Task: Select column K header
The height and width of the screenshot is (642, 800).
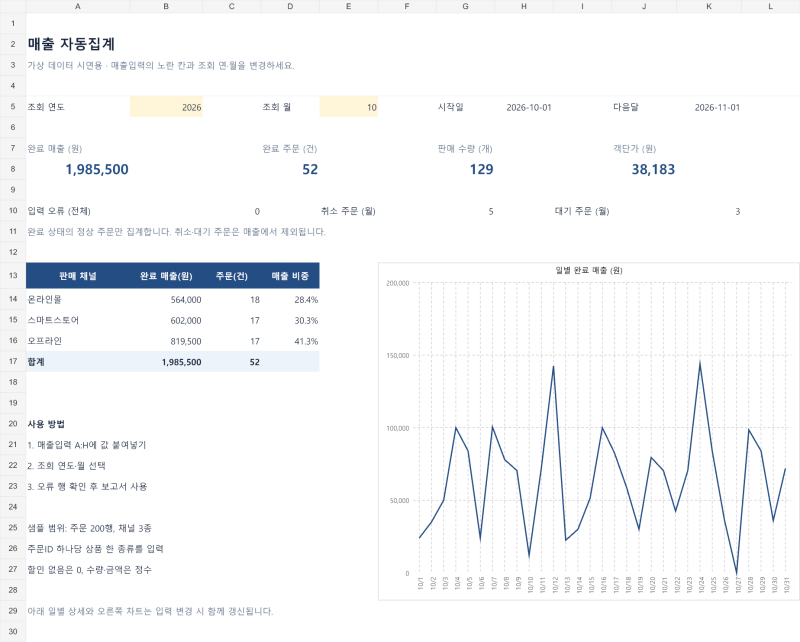Action: pyautogui.click(x=709, y=6)
